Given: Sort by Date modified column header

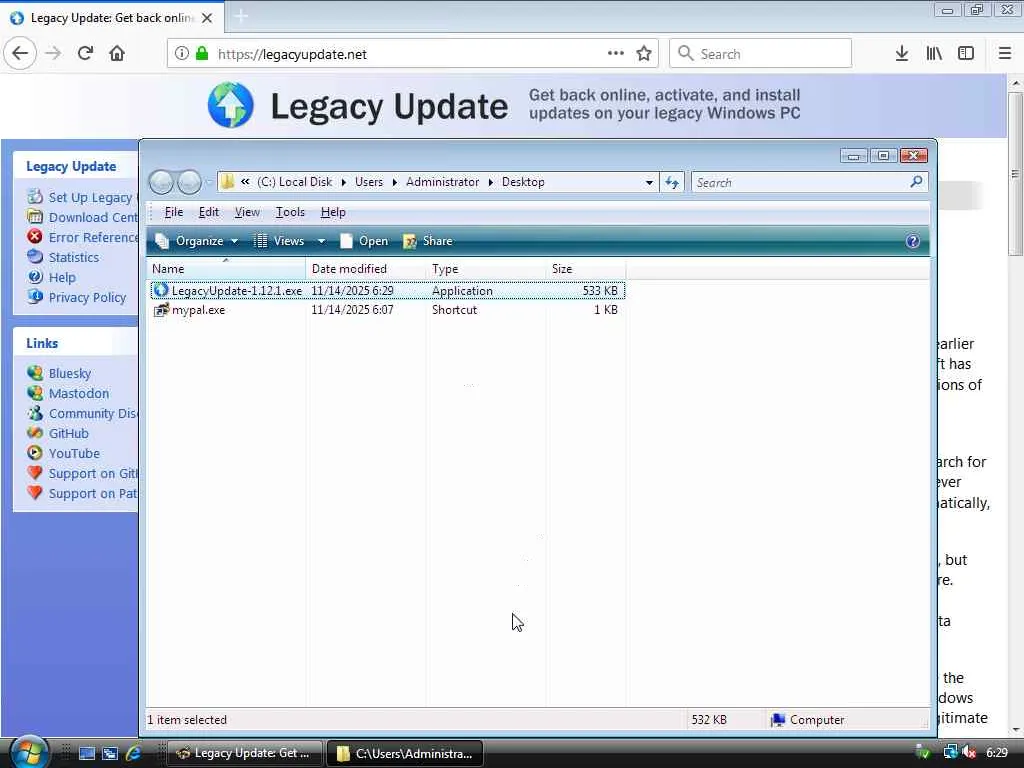Looking at the screenshot, I should tap(366, 269).
